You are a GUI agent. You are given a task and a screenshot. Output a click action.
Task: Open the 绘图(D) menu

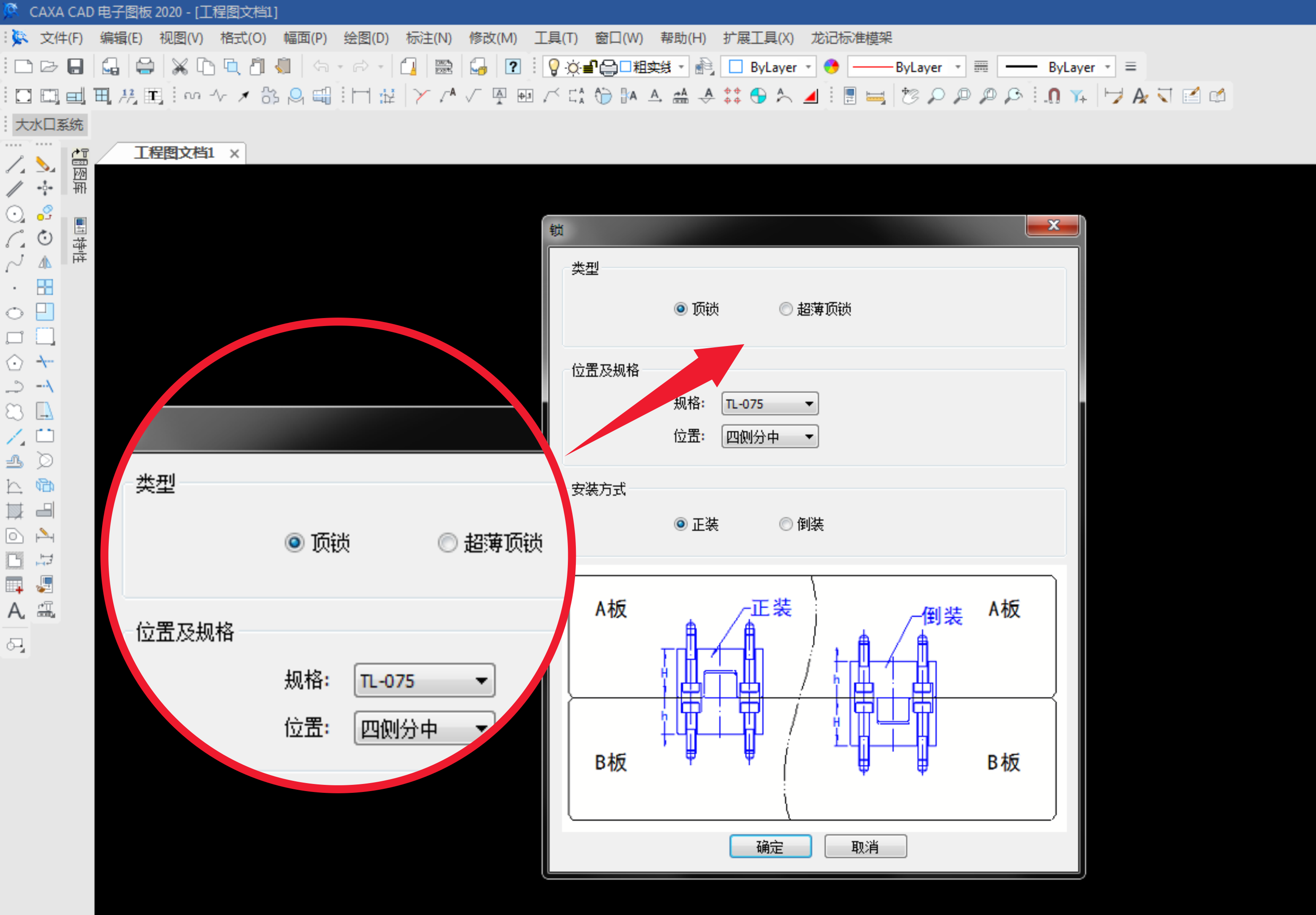click(365, 38)
